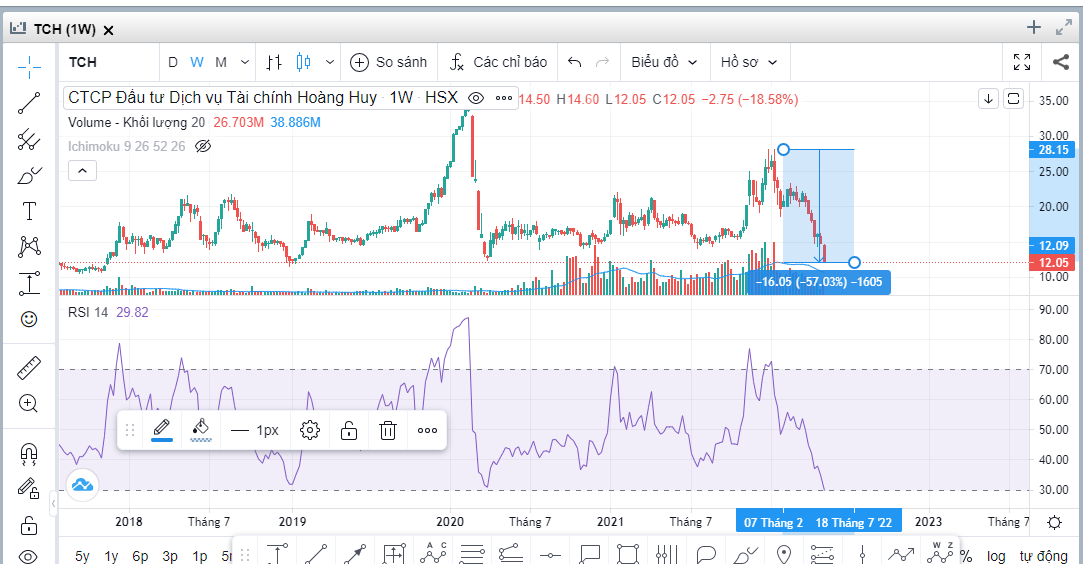
Task: Open the emoji icons tool
Action: pyautogui.click(x=29, y=319)
